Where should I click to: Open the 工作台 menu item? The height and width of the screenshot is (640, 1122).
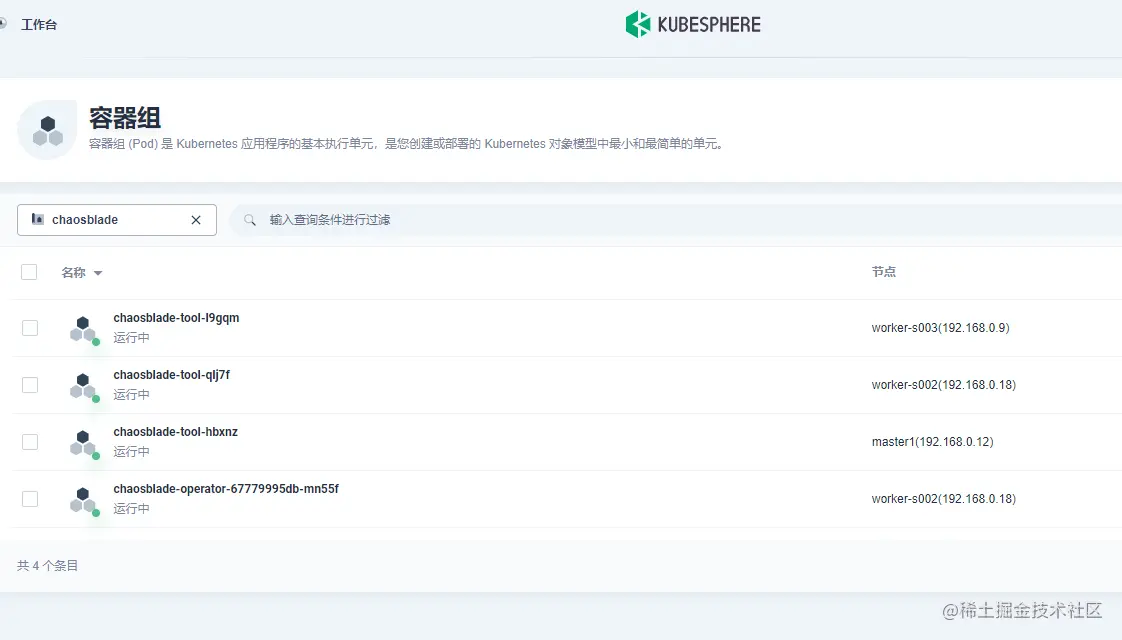tap(39, 23)
